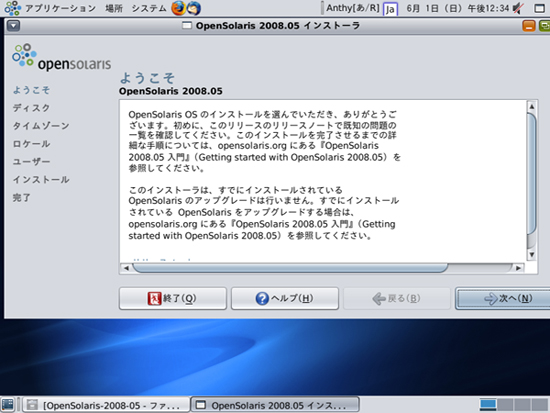Select the タイムゾーン step in the sidebar
The width and height of the screenshot is (550, 413).
41,126
